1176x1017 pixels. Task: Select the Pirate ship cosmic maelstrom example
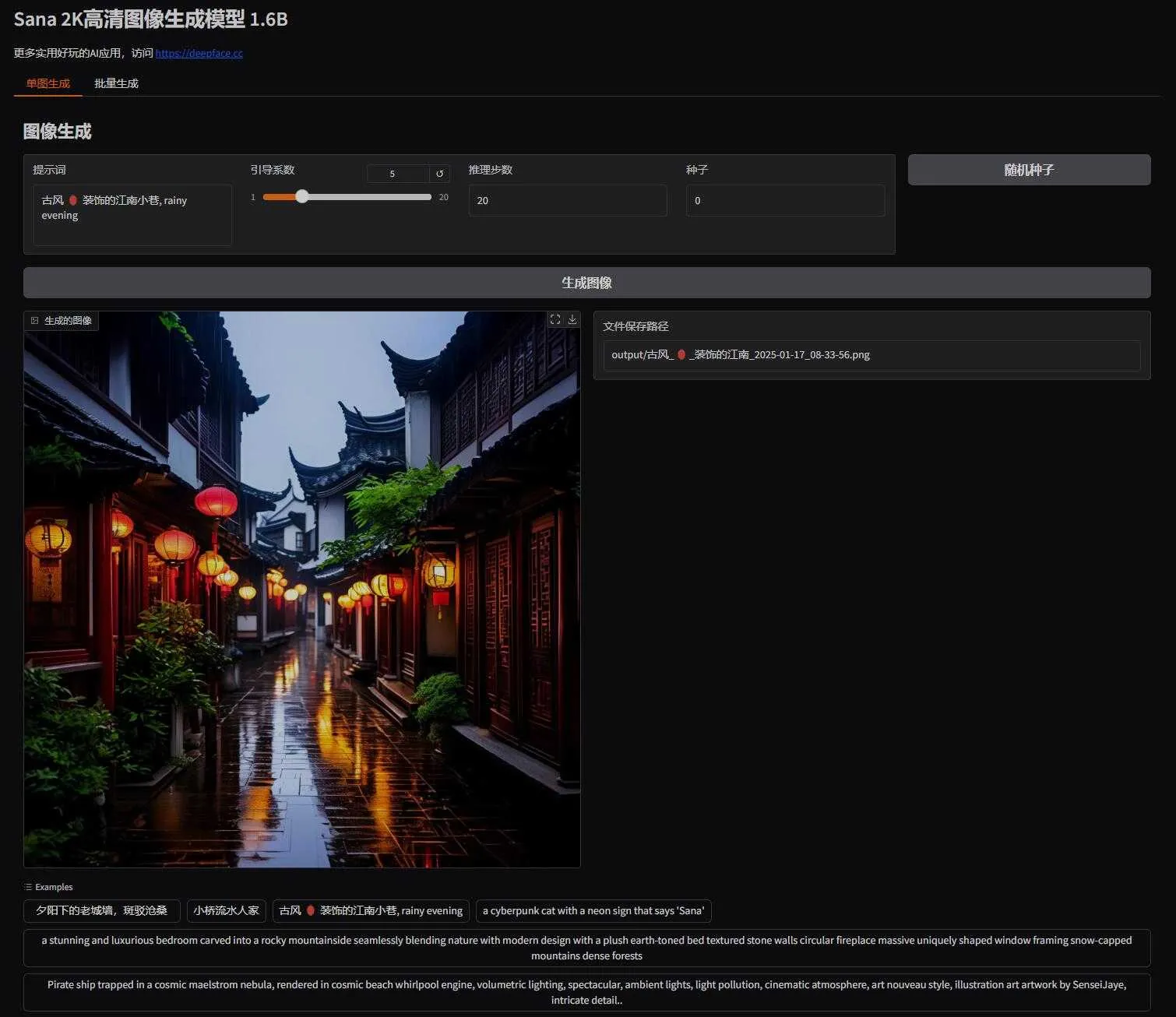click(x=586, y=992)
